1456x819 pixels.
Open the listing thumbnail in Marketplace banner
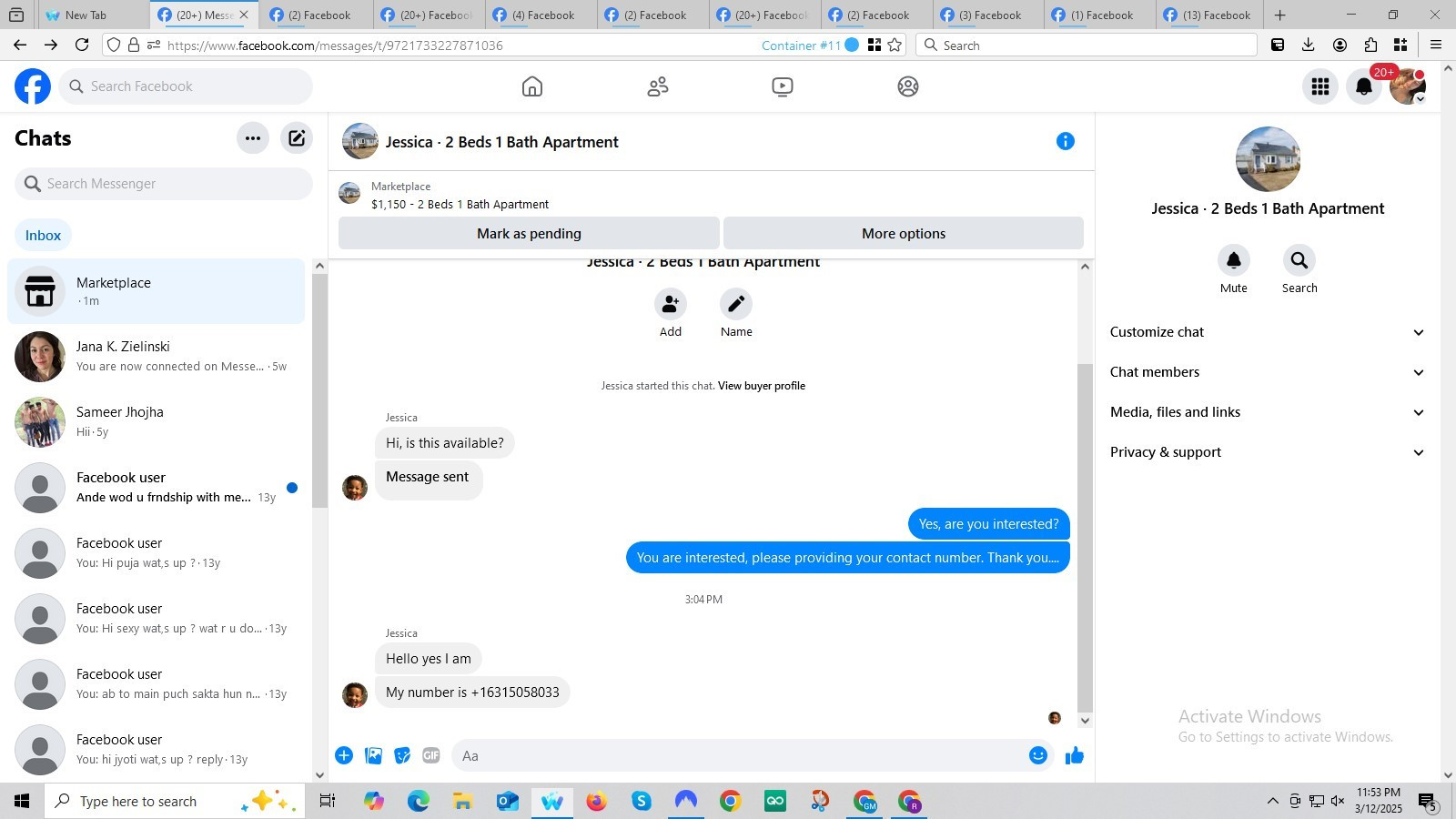349,193
